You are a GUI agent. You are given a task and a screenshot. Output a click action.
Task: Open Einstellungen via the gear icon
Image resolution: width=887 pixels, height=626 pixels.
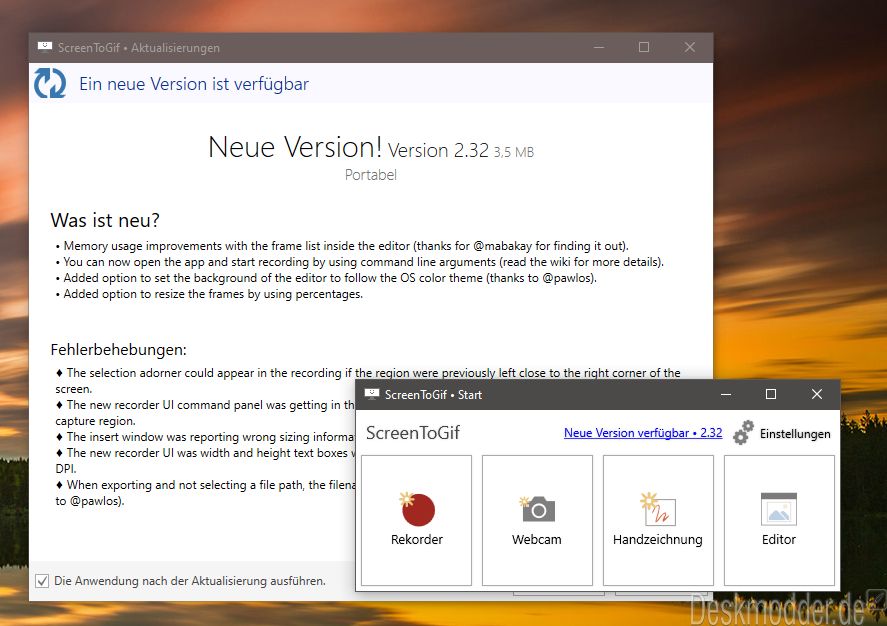[743, 433]
